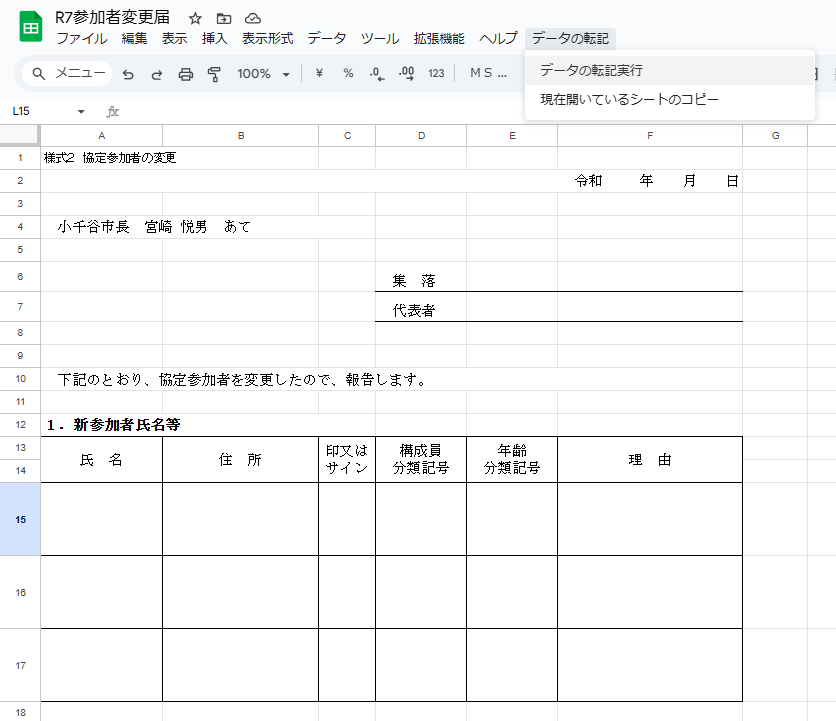Close the データの転記 menu
This screenshot has width=836, height=721.
(x=570, y=38)
